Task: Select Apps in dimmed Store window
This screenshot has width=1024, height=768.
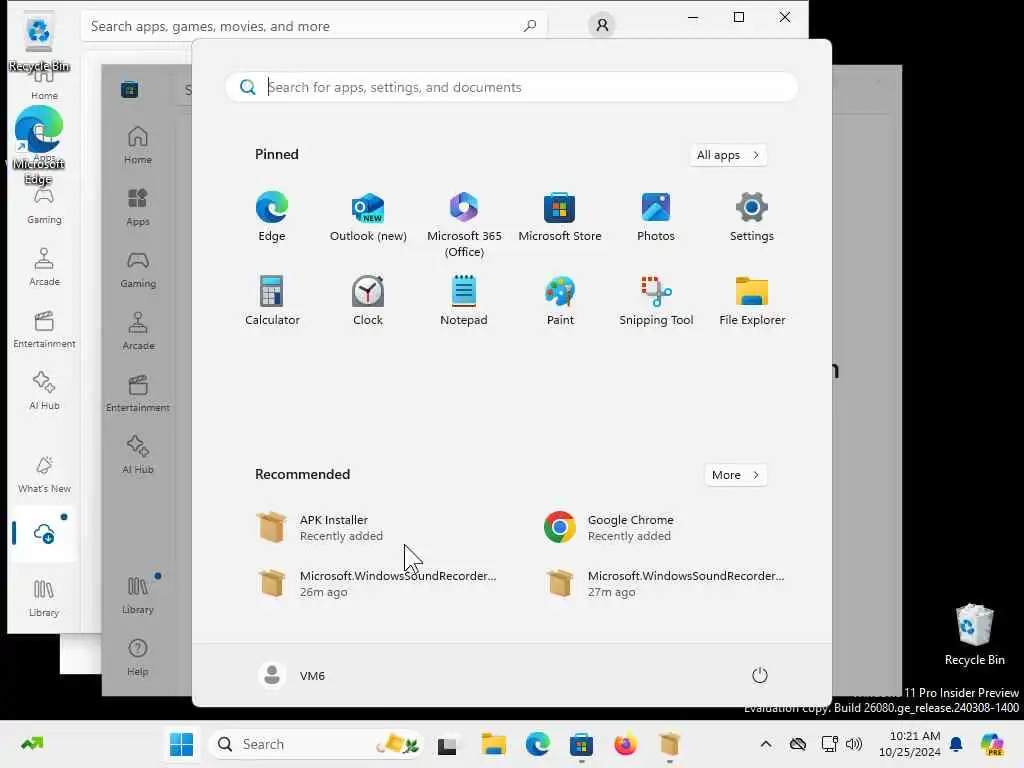Action: [138, 207]
